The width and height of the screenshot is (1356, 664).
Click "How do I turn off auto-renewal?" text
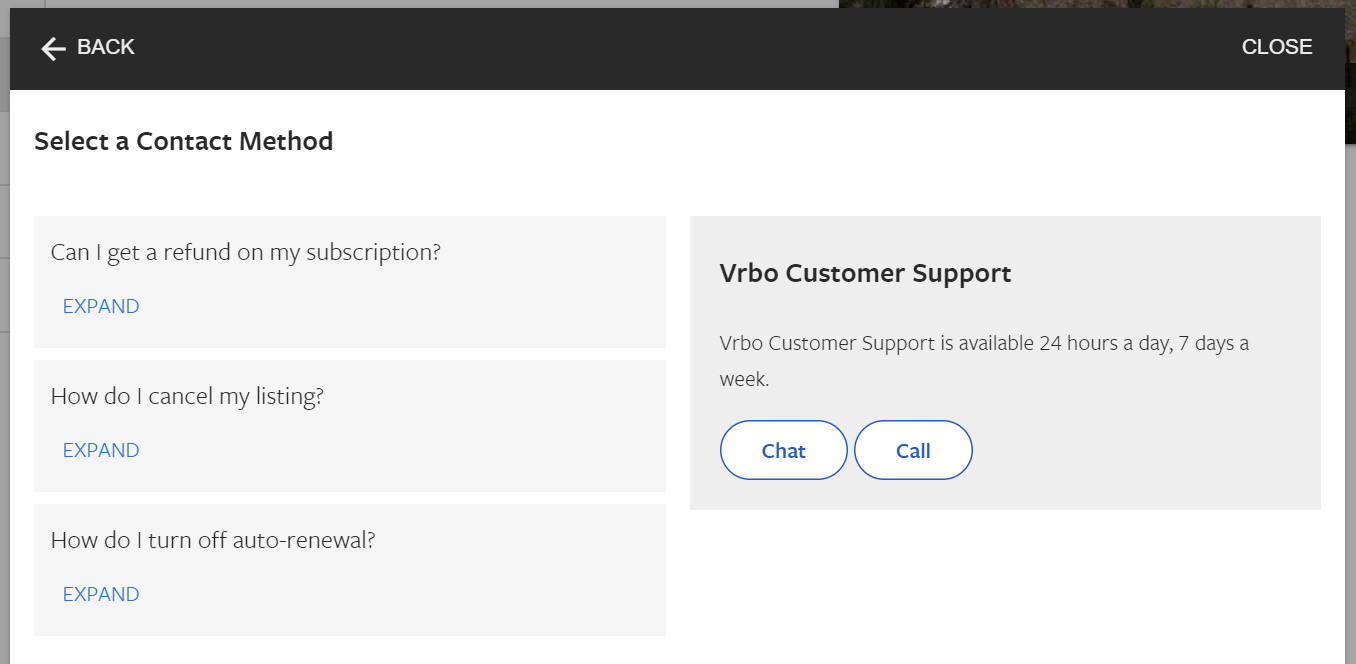pos(213,540)
